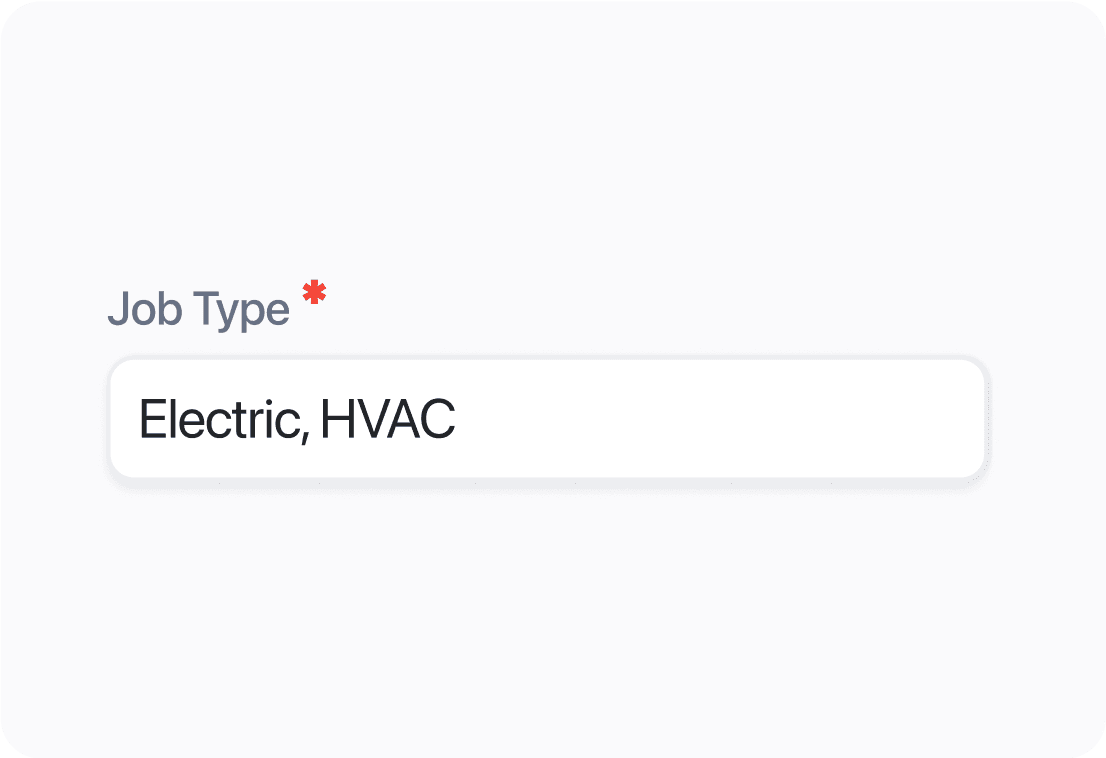The width and height of the screenshot is (1106, 758).
Task: Click the word Electric in the field
Action: (217, 419)
